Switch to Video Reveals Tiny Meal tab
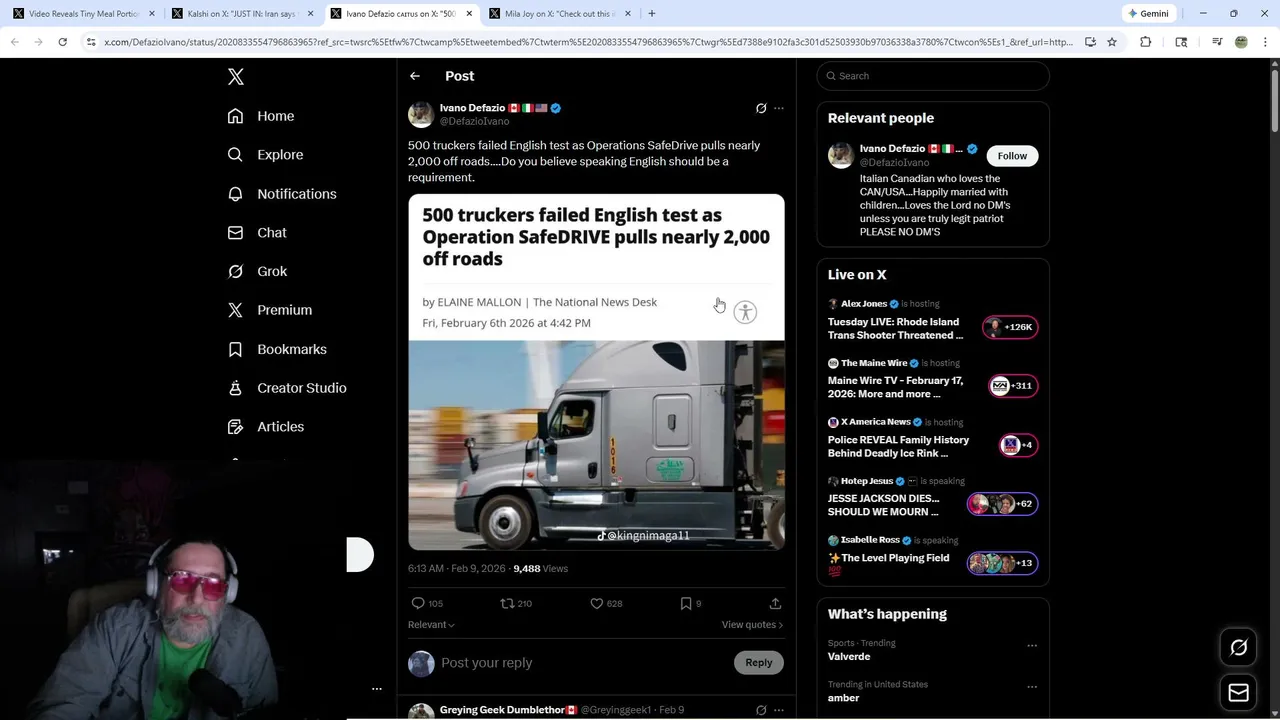 pos(84,14)
